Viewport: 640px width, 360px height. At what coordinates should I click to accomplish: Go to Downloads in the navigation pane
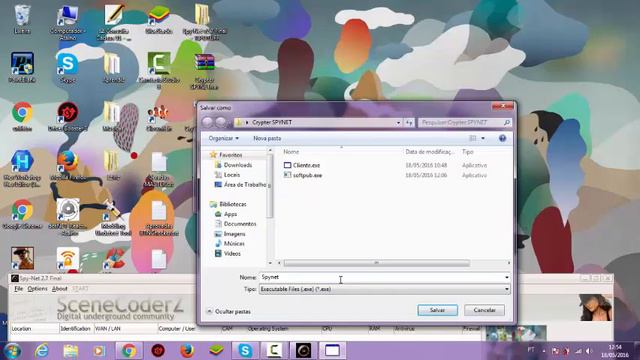coord(238,165)
